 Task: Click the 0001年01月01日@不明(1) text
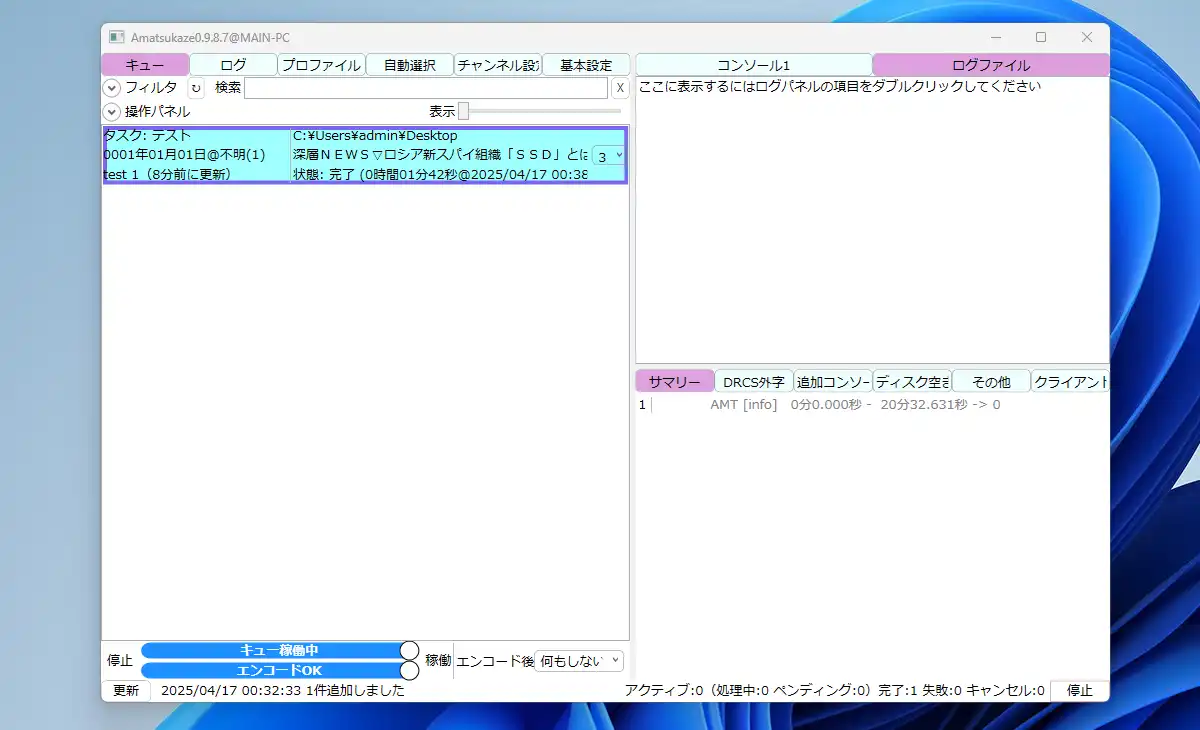coord(185,155)
